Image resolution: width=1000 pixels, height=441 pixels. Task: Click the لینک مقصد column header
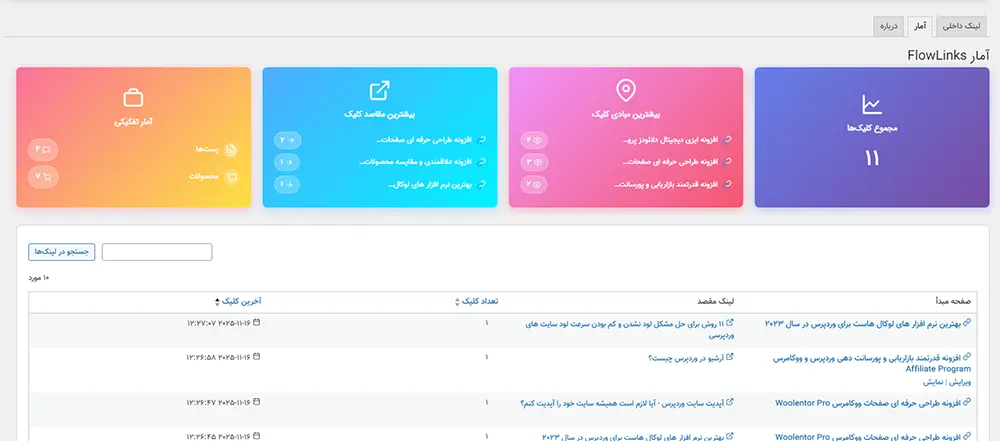click(x=716, y=301)
